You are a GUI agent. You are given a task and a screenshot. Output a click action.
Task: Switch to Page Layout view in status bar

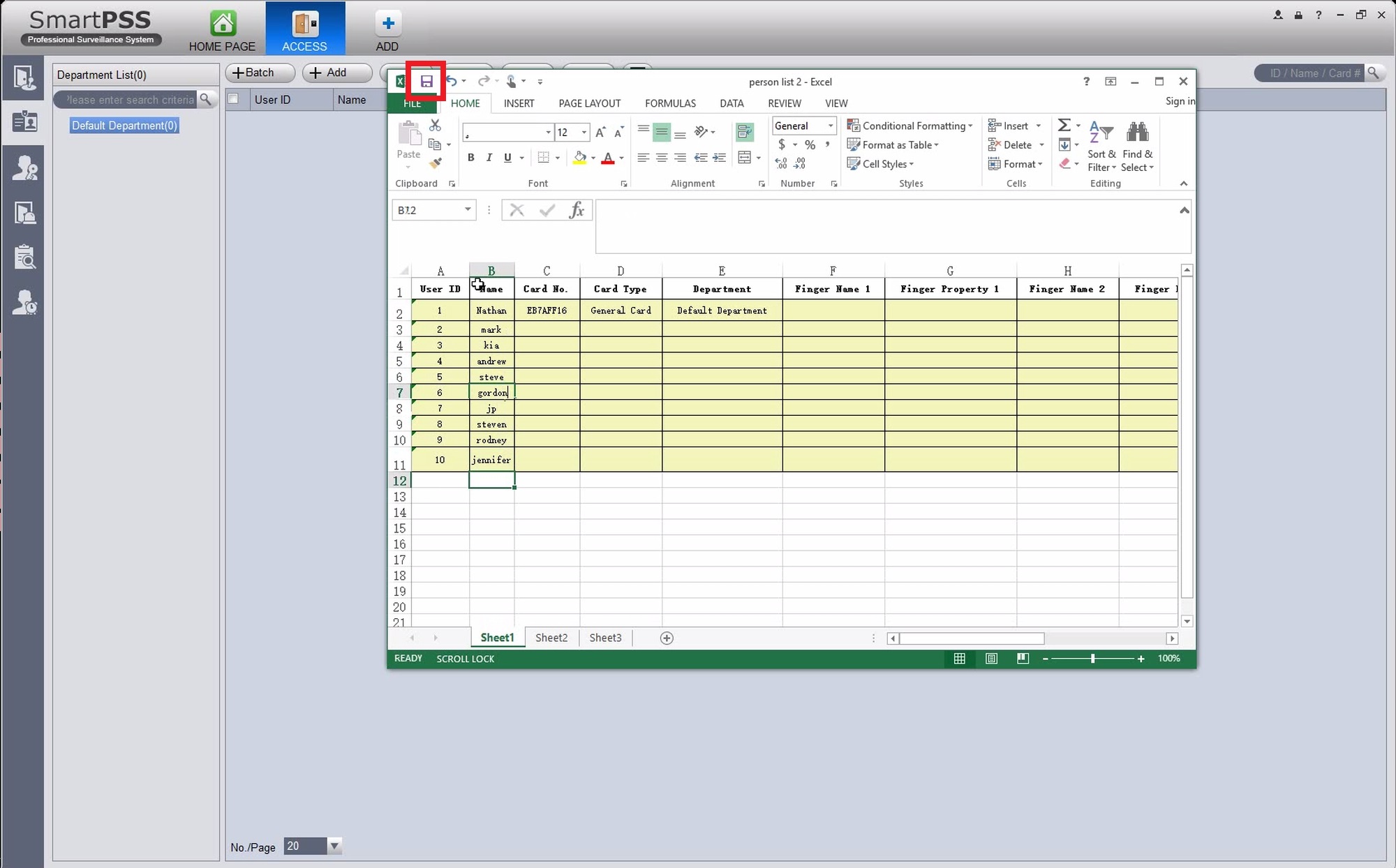(991, 659)
